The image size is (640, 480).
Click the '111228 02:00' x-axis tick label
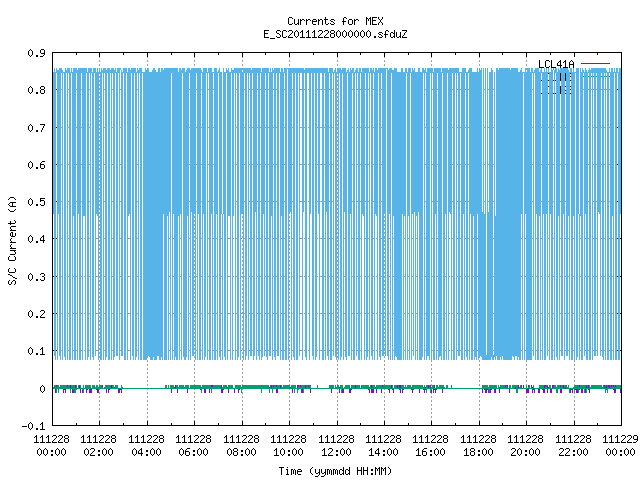[x=98, y=446]
